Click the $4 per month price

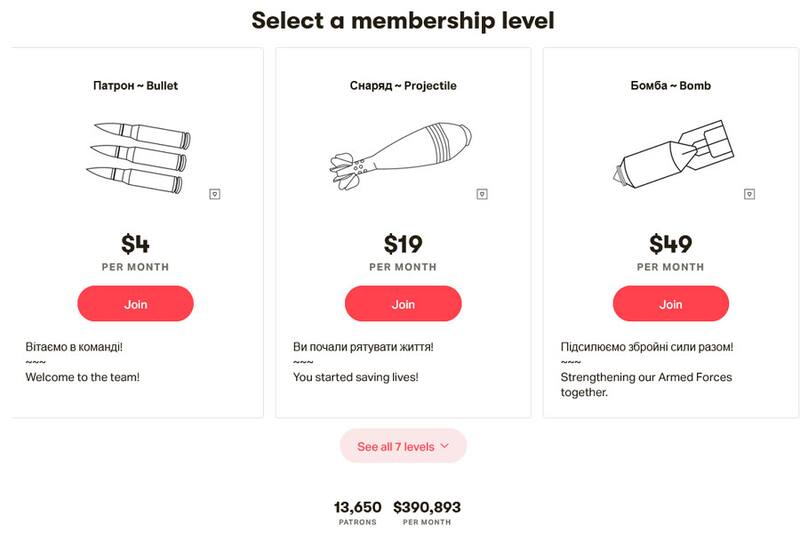point(135,244)
